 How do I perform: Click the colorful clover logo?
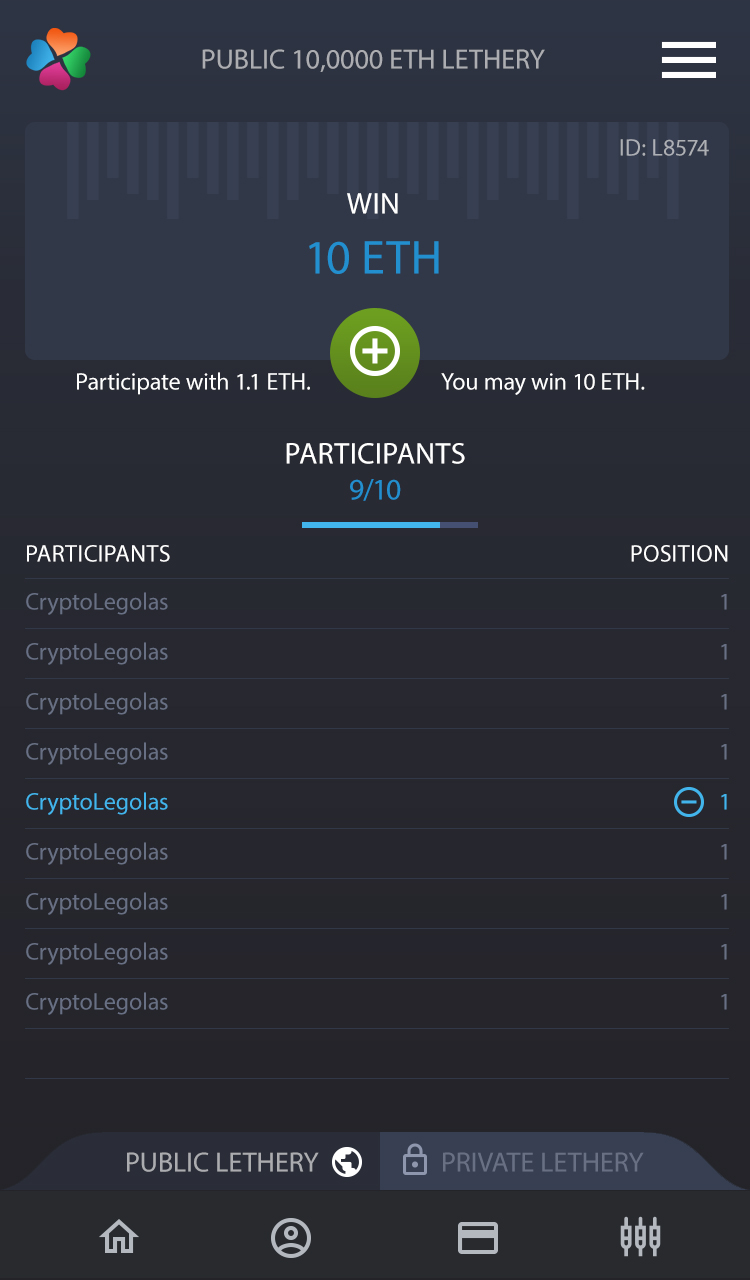(58, 59)
